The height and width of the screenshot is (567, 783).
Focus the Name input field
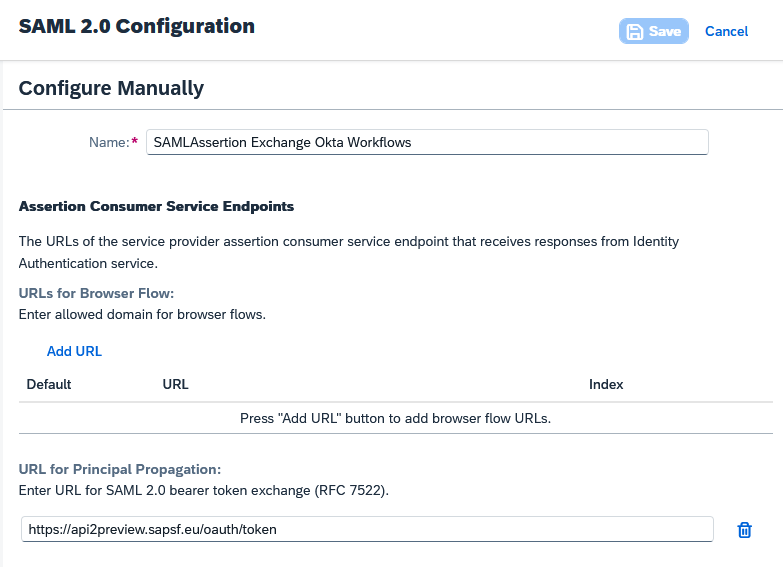(427, 142)
